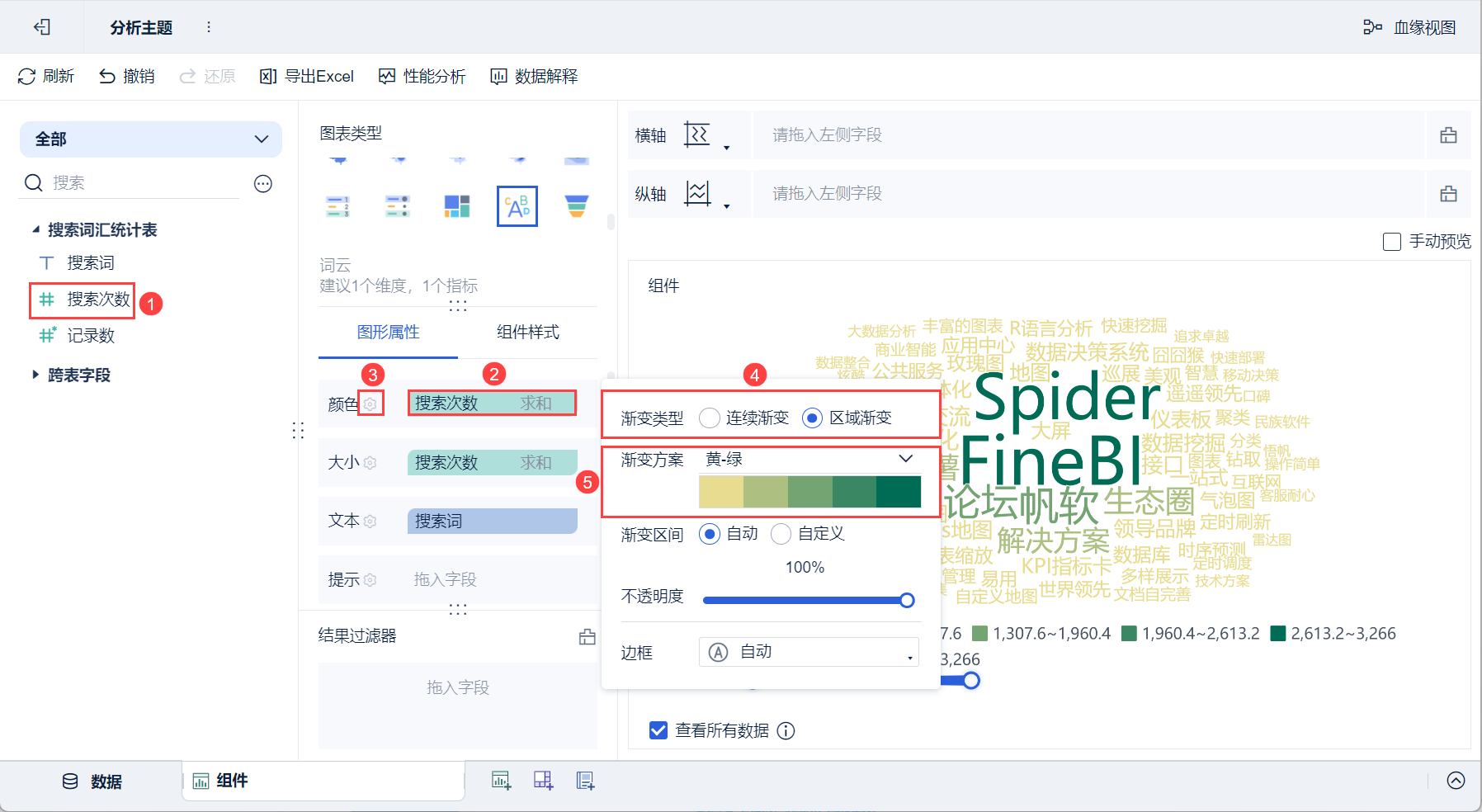Clear the 横轴 fields with the eraser icon

click(1448, 135)
